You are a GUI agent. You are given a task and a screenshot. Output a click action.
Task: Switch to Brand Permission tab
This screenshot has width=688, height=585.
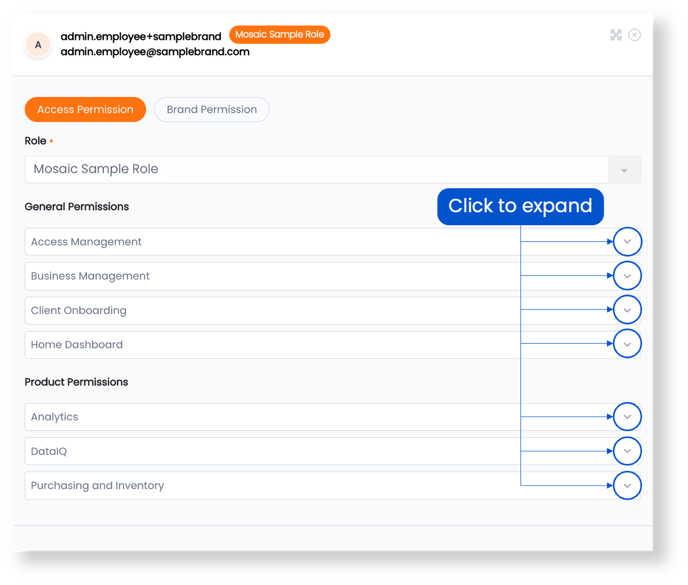pos(211,109)
